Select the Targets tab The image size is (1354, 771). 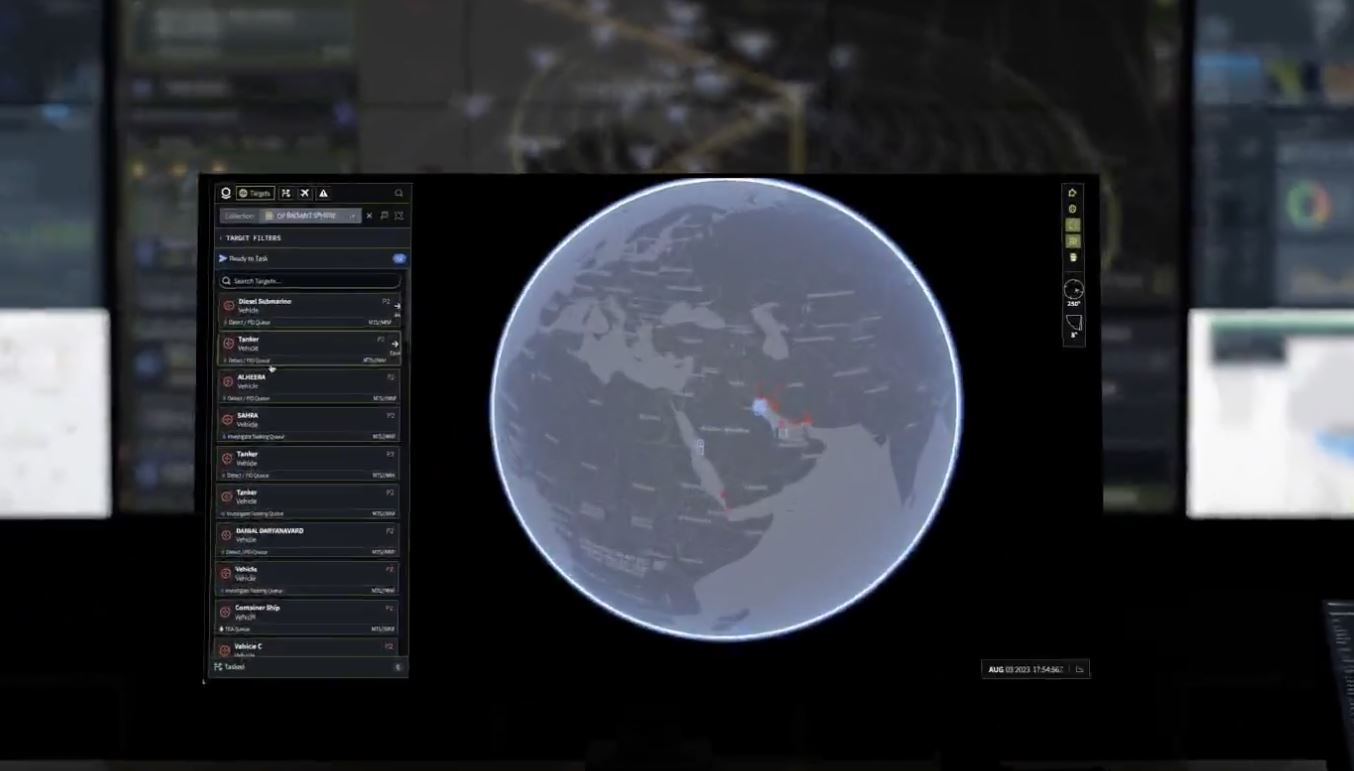(255, 193)
